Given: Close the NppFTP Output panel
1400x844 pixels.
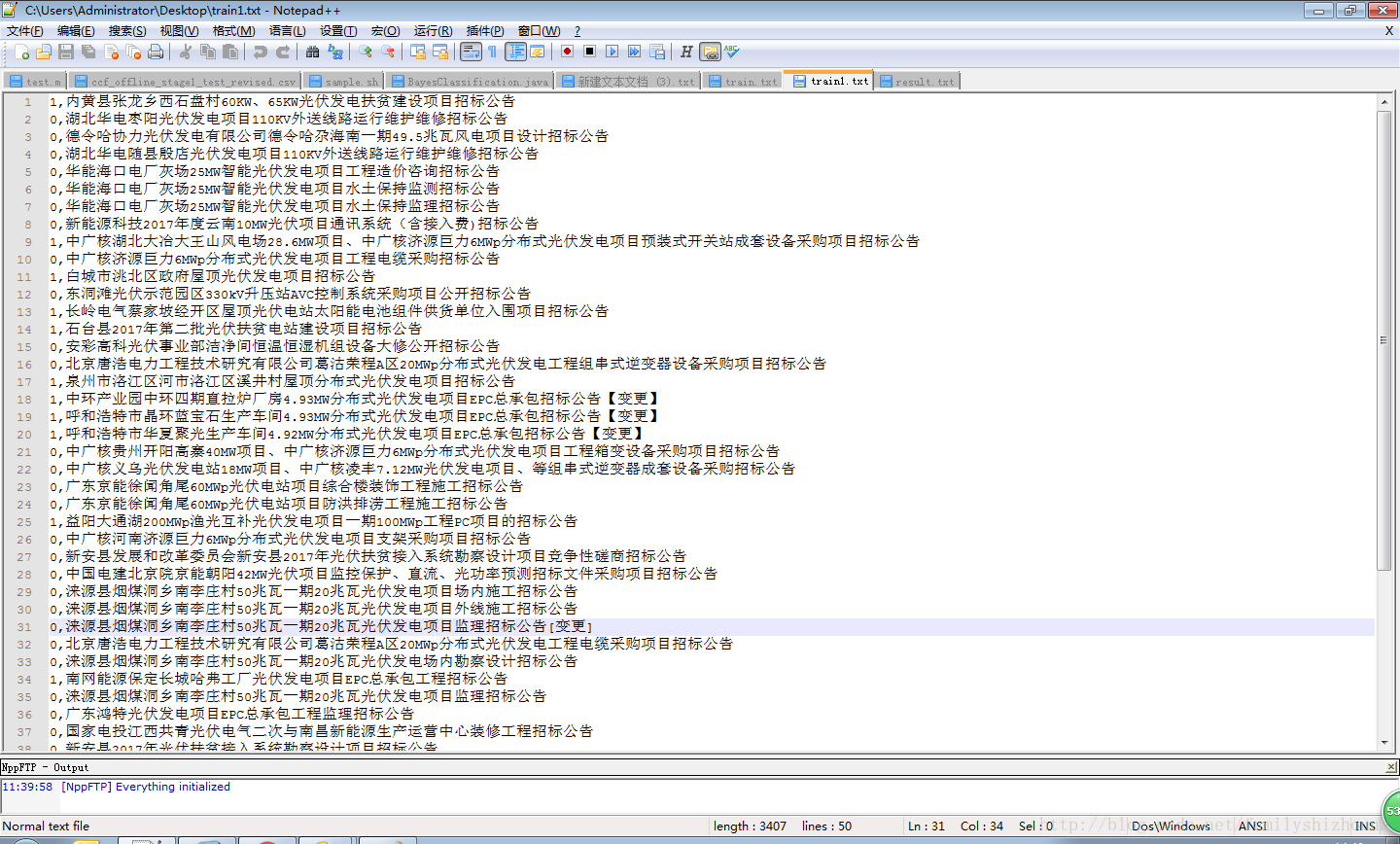Looking at the screenshot, I should 1391,767.
